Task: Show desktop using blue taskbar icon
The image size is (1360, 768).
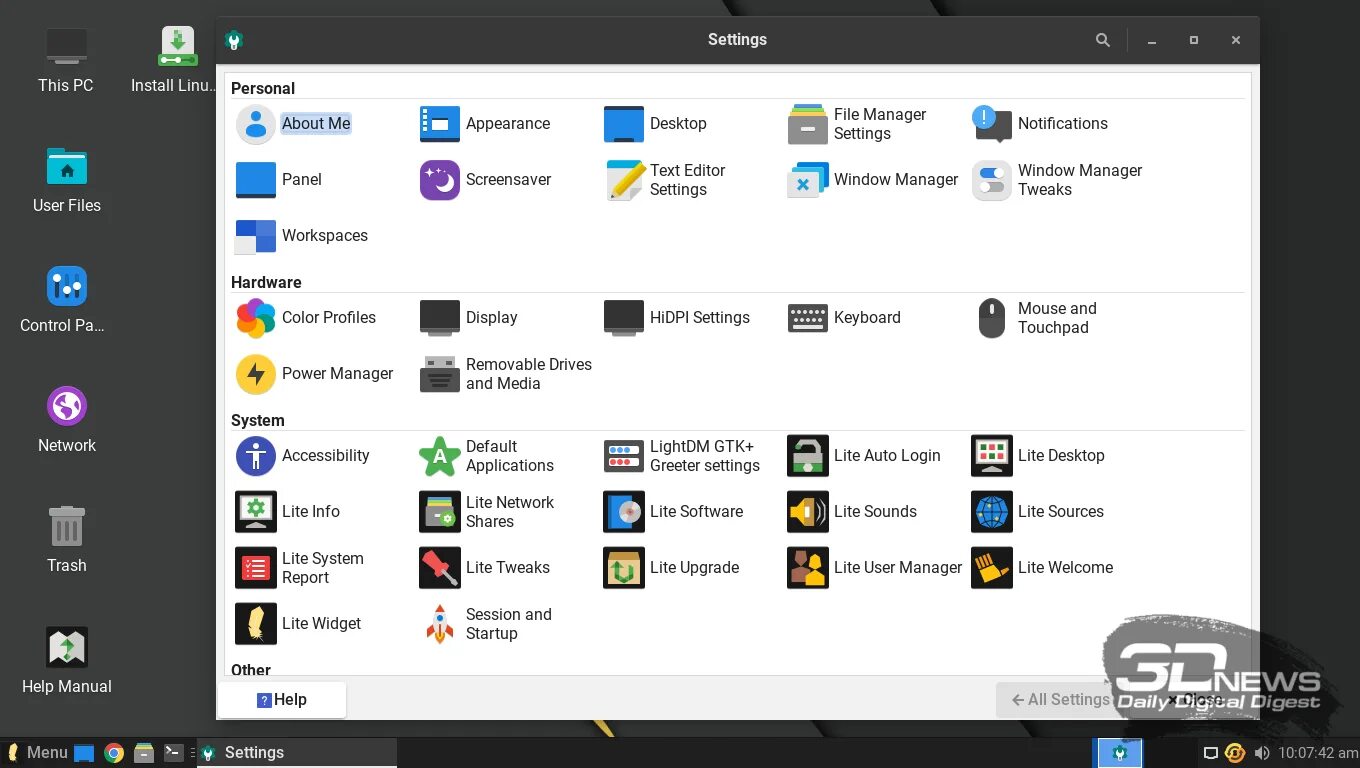Action: point(84,753)
